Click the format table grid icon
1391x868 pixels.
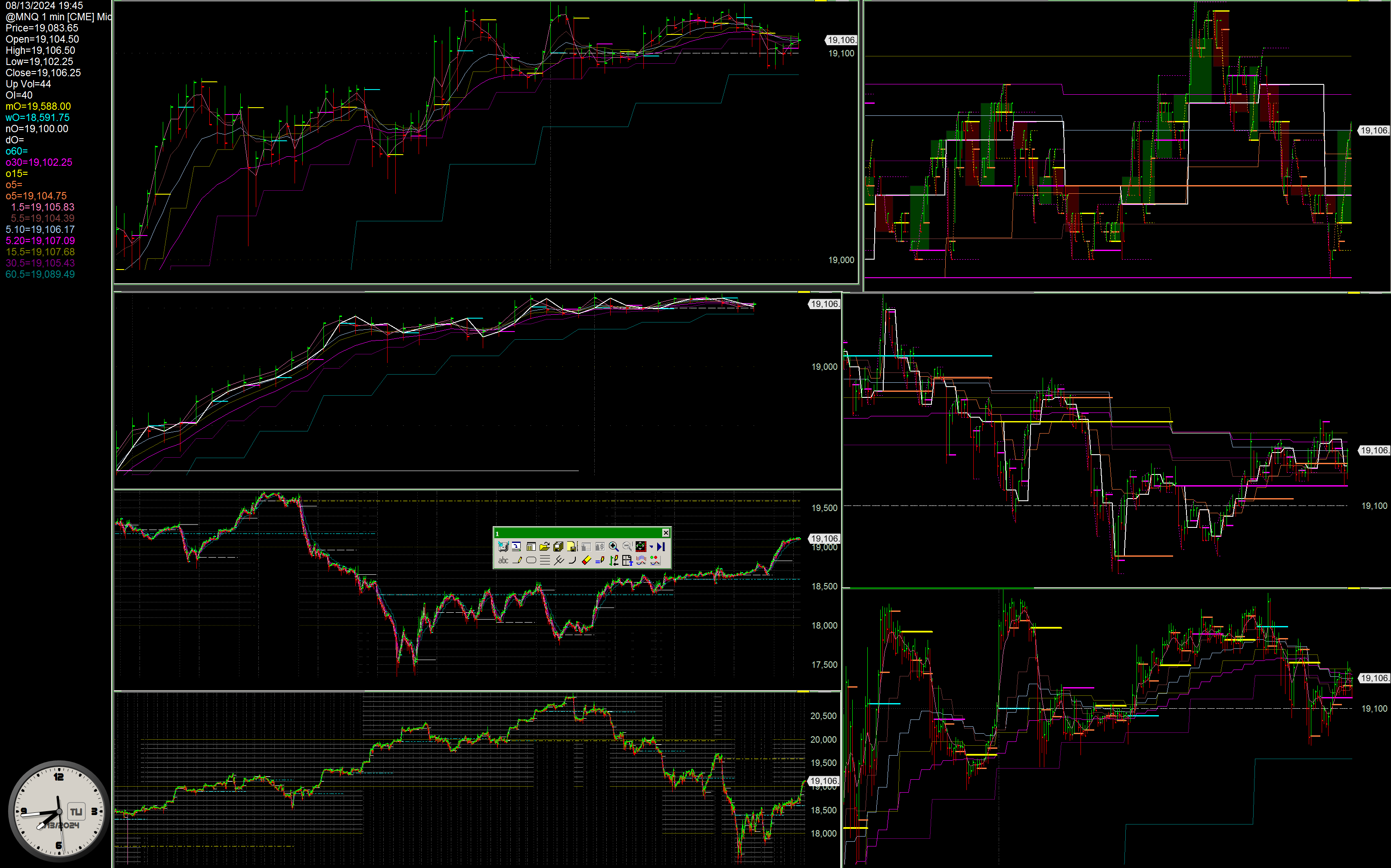pos(627,560)
